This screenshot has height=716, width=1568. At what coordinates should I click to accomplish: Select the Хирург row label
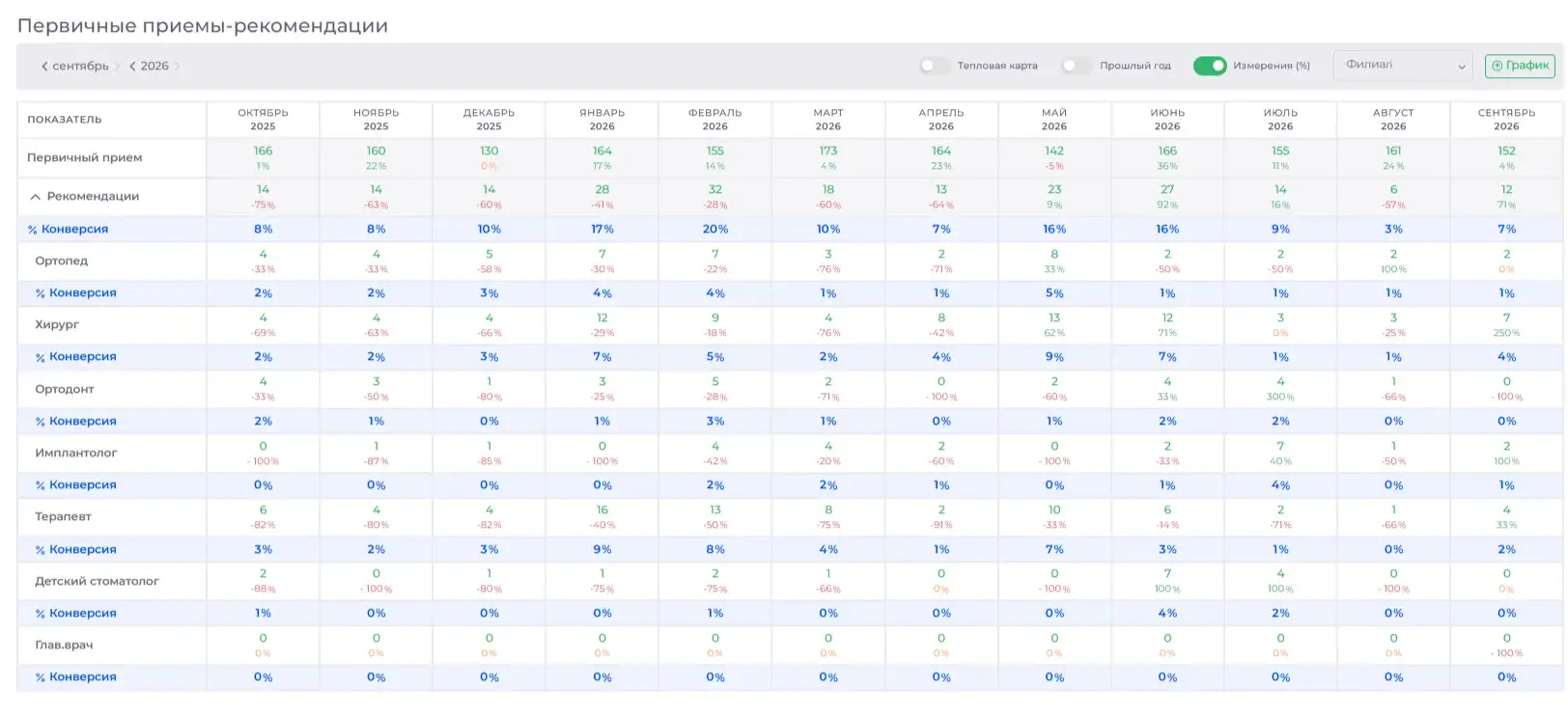(x=57, y=325)
